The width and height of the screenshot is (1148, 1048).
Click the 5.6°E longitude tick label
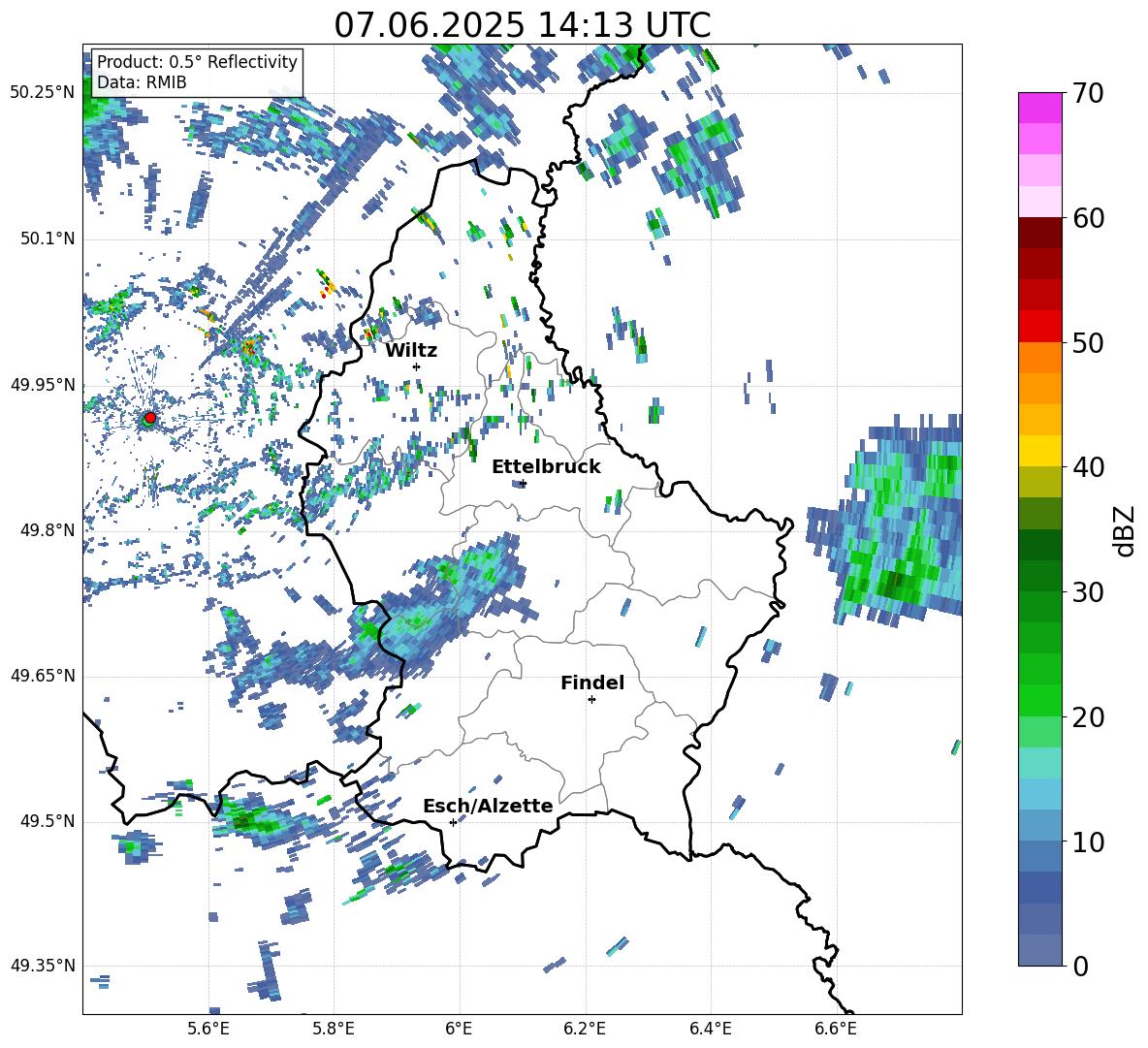tap(207, 1029)
